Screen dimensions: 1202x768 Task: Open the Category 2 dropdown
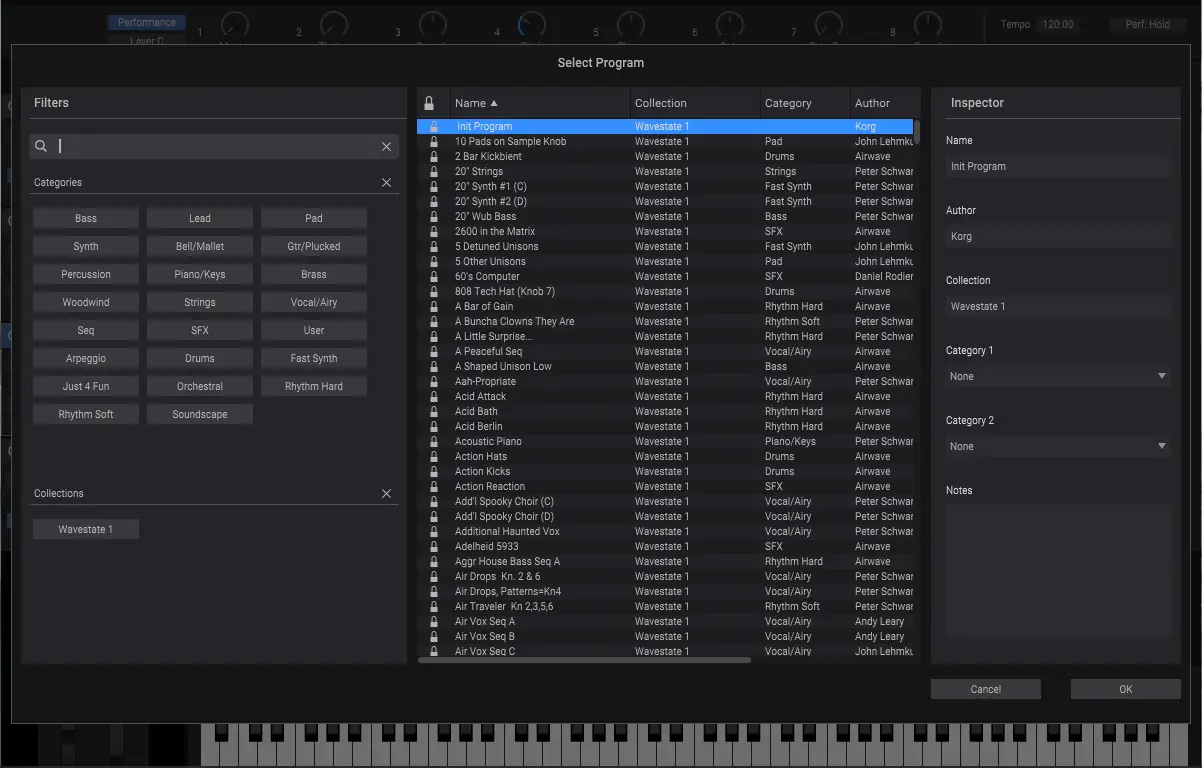(x=1058, y=446)
